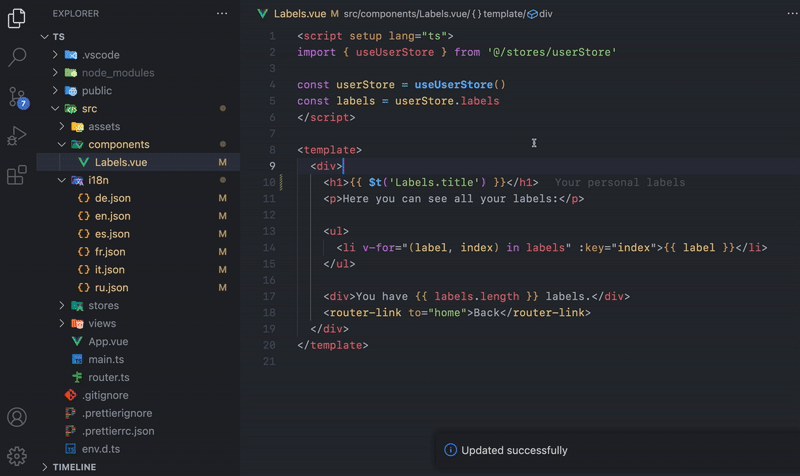Open the Manage gear icon
Viewport: 800px width, 476px height.
coord(17,456)
